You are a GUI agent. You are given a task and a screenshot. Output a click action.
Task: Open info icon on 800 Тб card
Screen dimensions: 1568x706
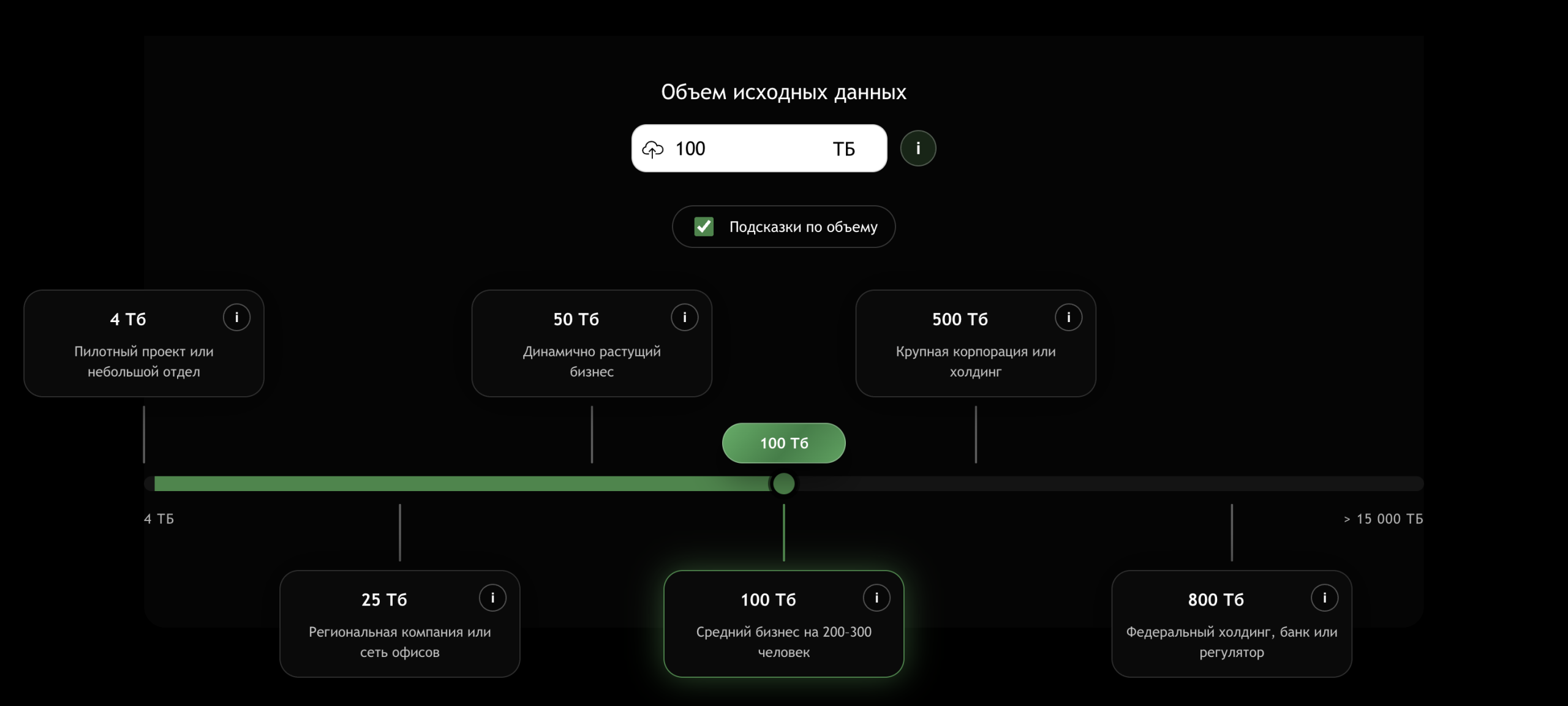[x=1324, y=598]
